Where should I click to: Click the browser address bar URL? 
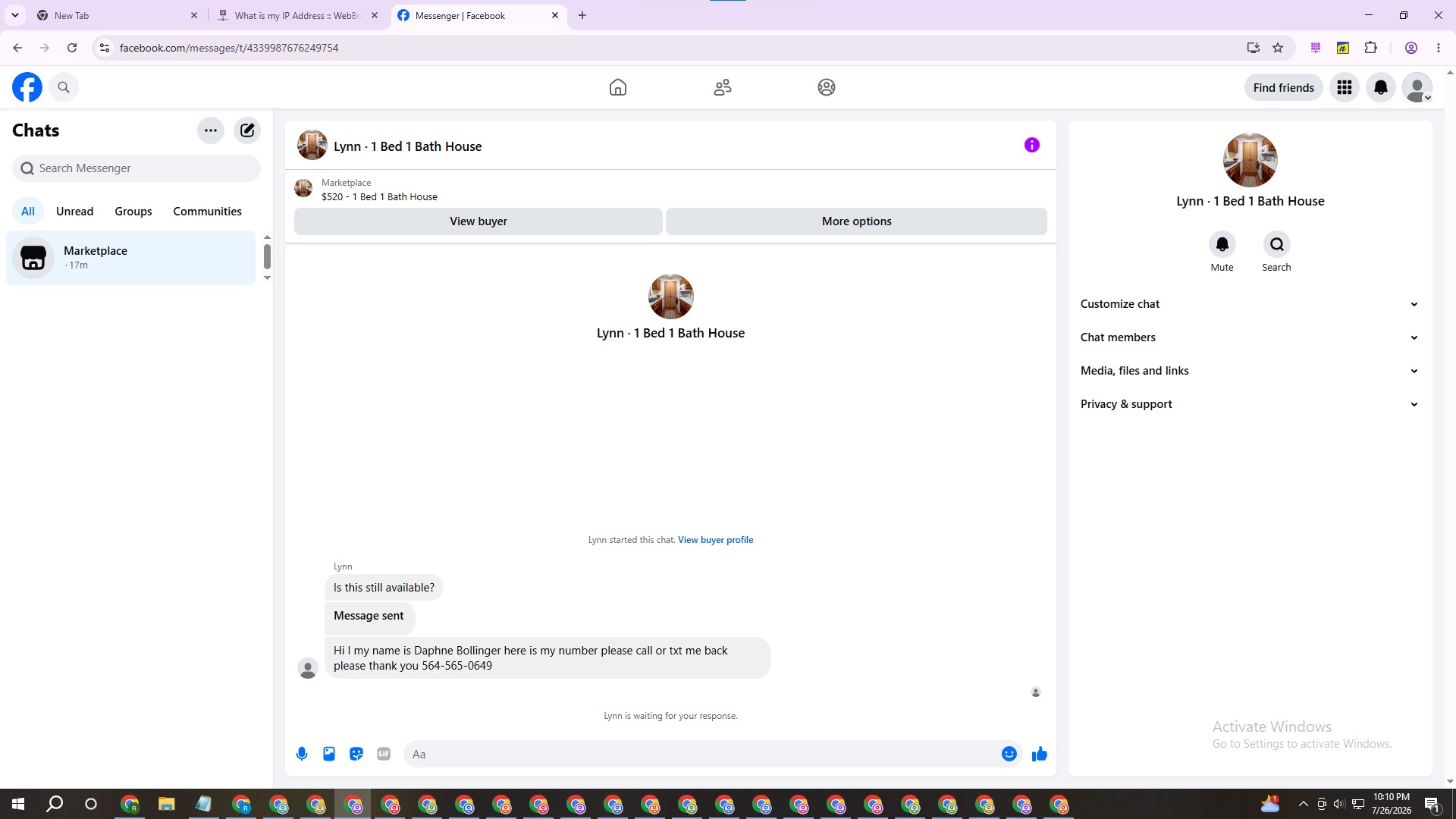point(229,48)
